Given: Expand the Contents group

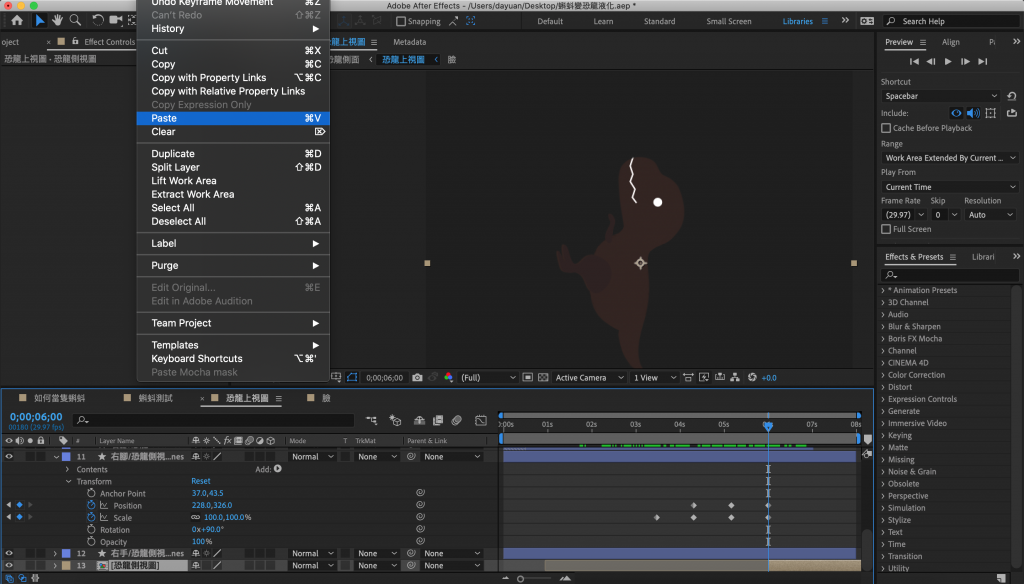Looking at the screenshot, I should (67, 469).
